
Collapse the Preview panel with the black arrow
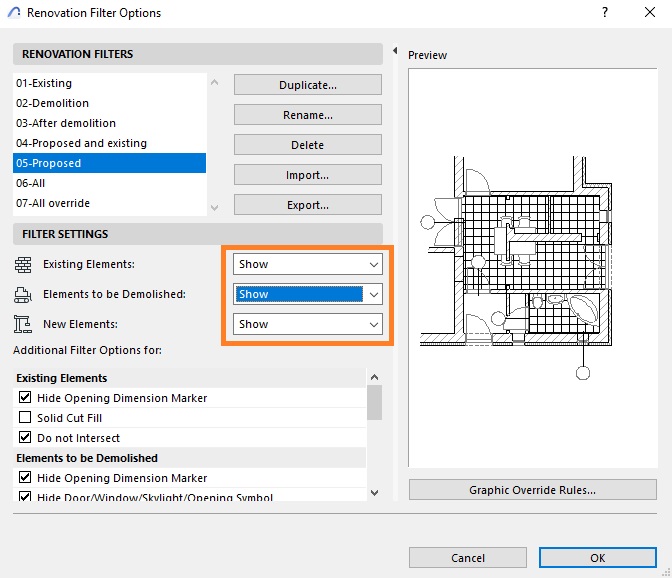point(395,51)
